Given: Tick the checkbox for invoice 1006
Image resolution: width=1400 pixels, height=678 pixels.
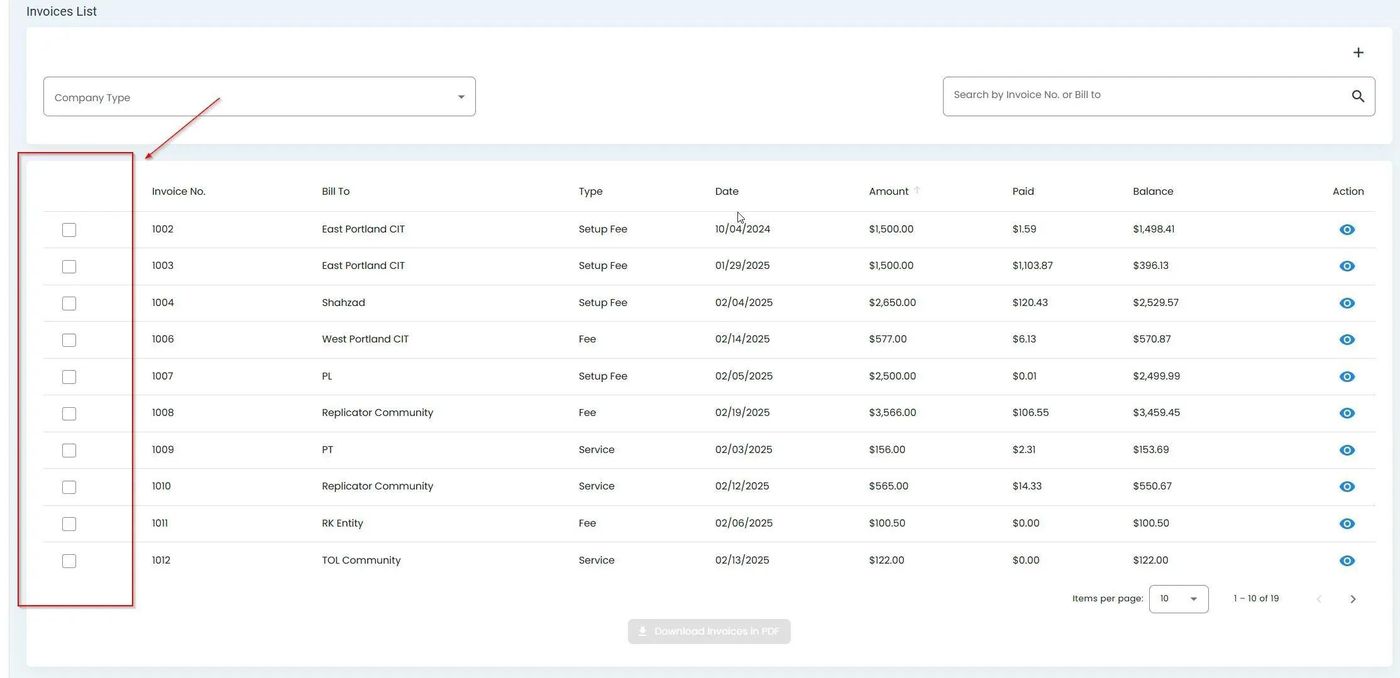Looking at the screenshot, I should (x=69, y=340).
